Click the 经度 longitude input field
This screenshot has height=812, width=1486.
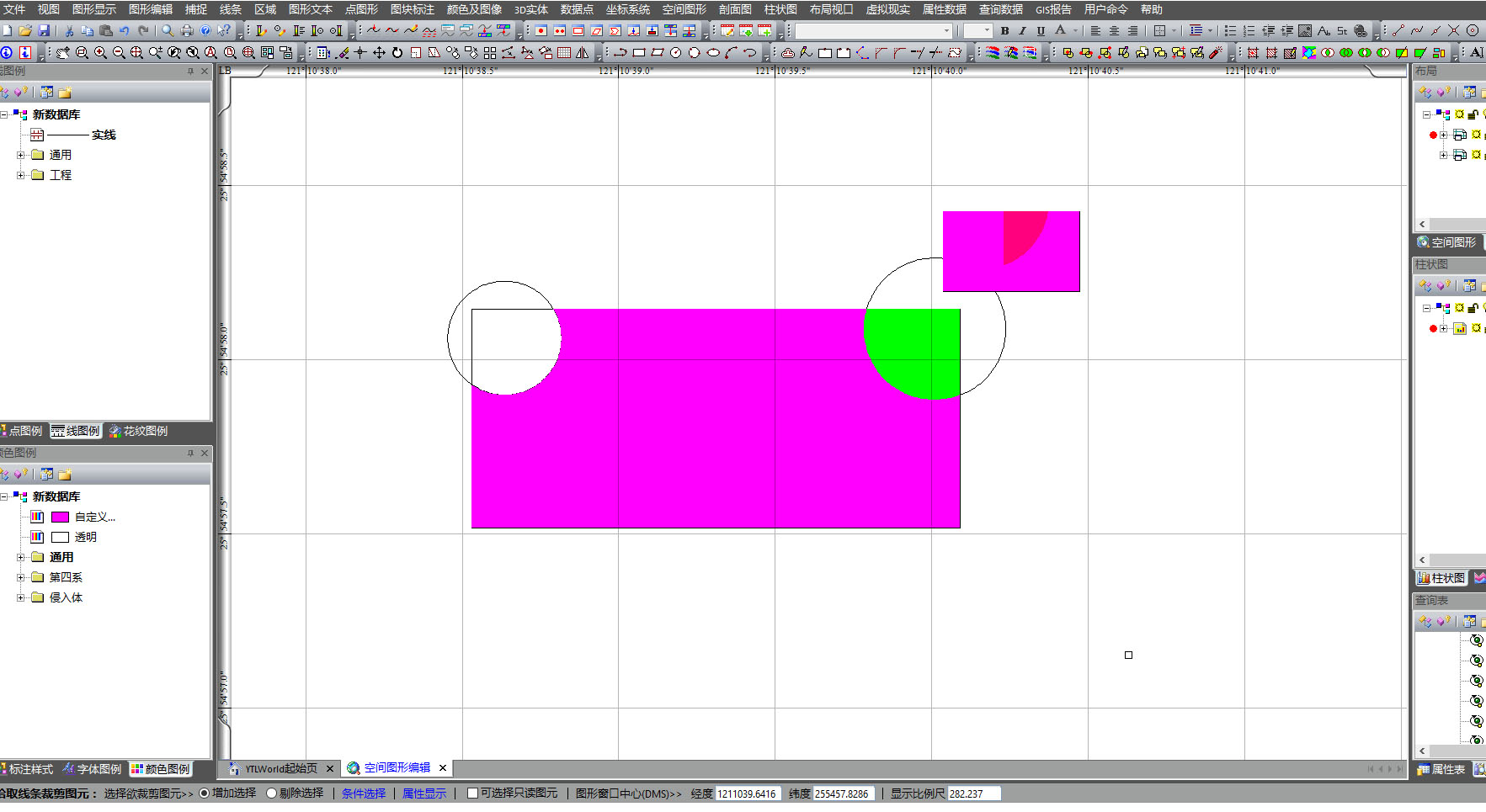(748, 793)
